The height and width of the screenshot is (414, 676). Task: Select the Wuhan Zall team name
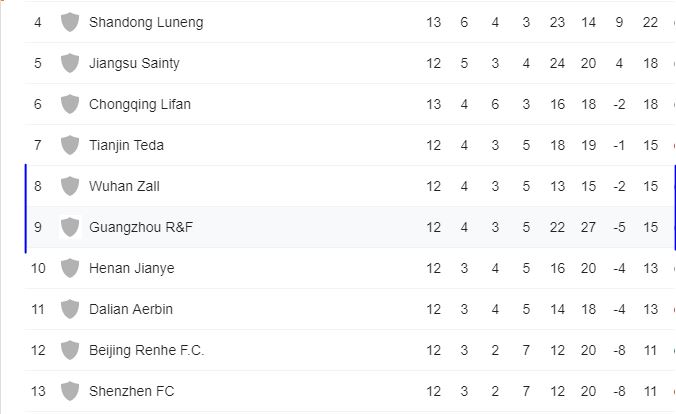[x=124, y=186]
